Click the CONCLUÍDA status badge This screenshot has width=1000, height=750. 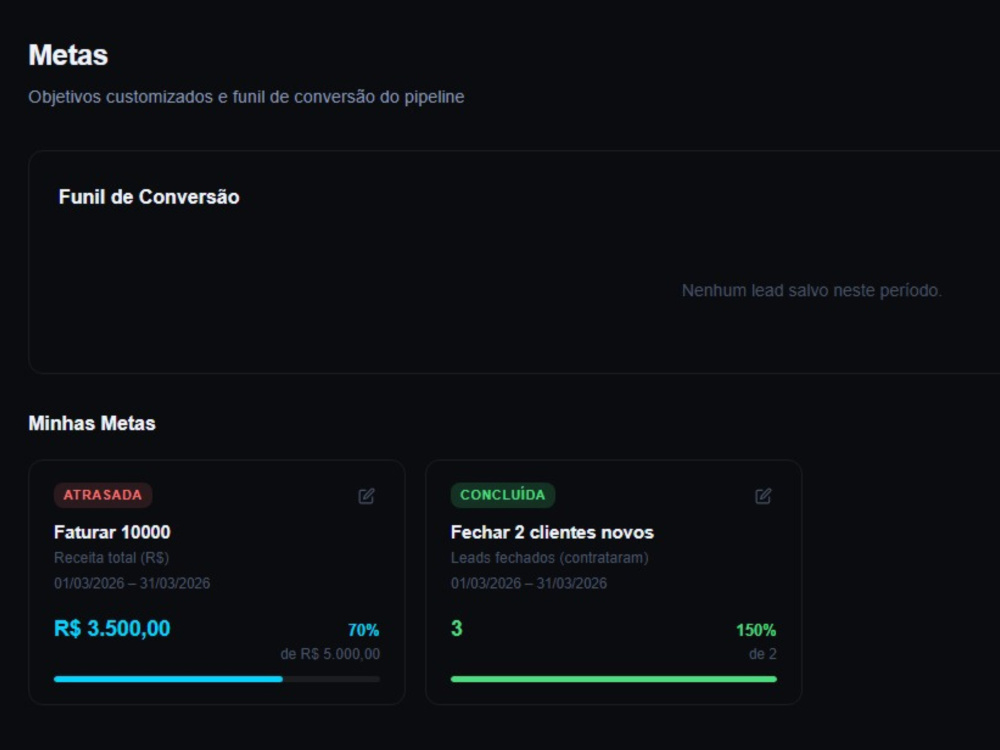[x=503, y=495]
